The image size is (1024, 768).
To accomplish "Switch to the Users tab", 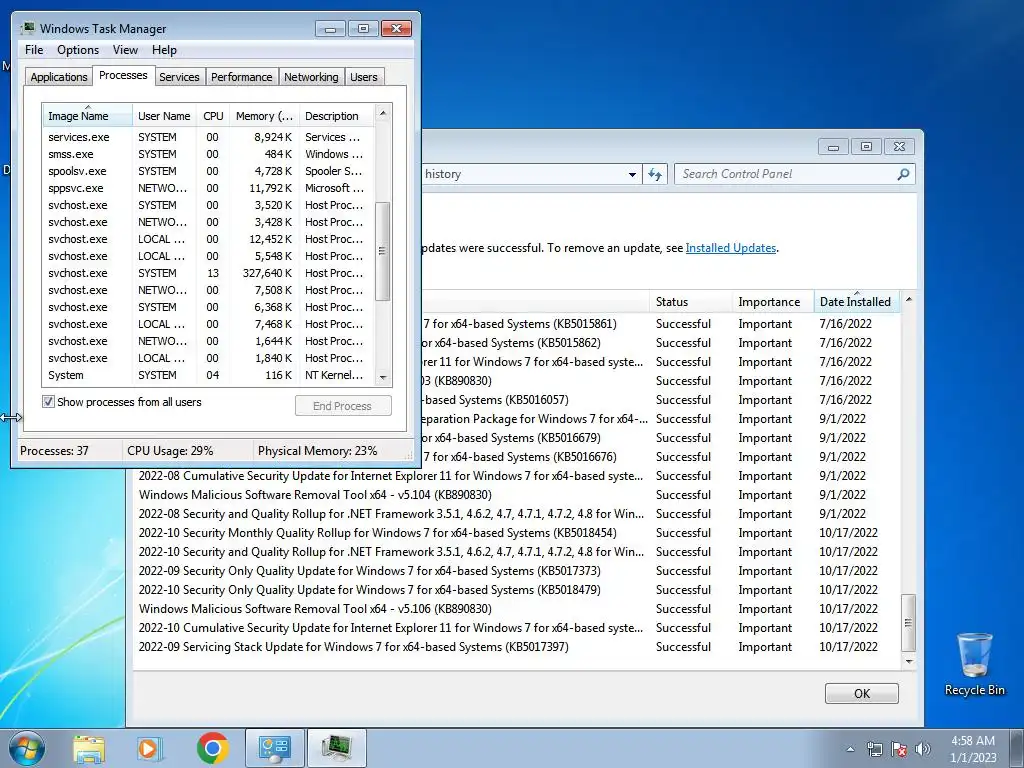I will [x=364, y=77].
